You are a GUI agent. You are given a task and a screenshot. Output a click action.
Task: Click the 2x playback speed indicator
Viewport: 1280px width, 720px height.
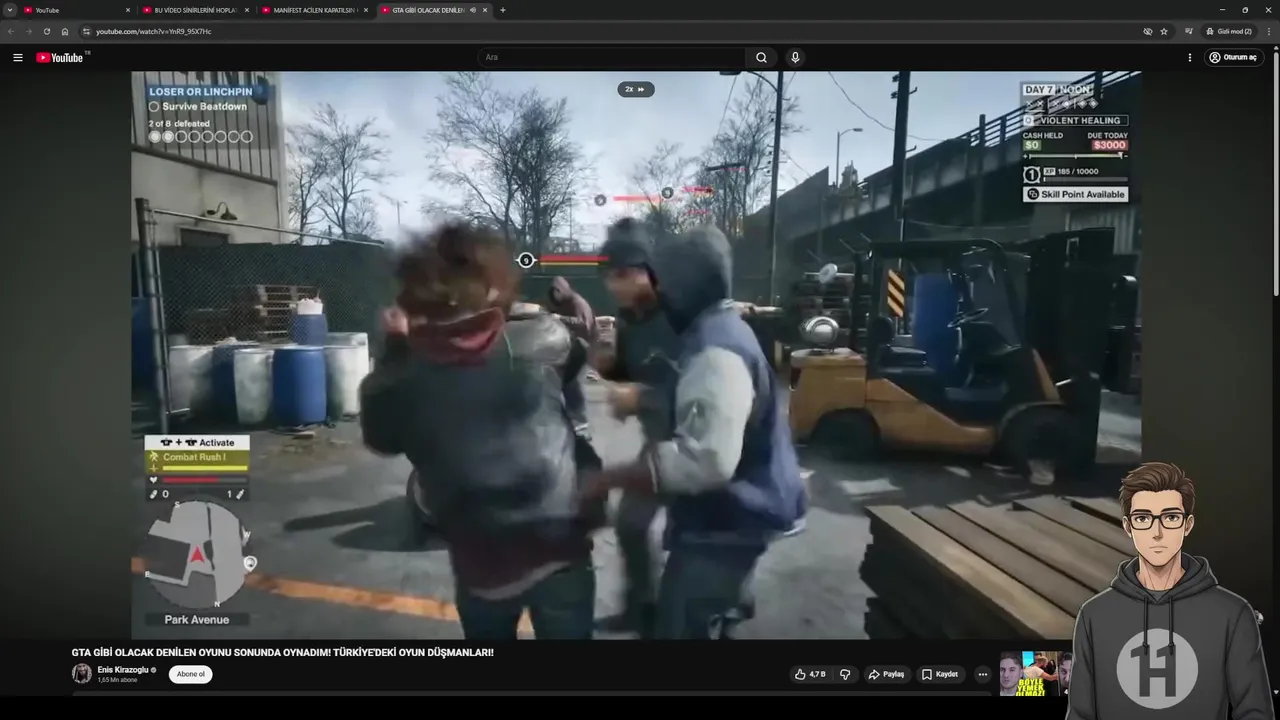(635, 89)
